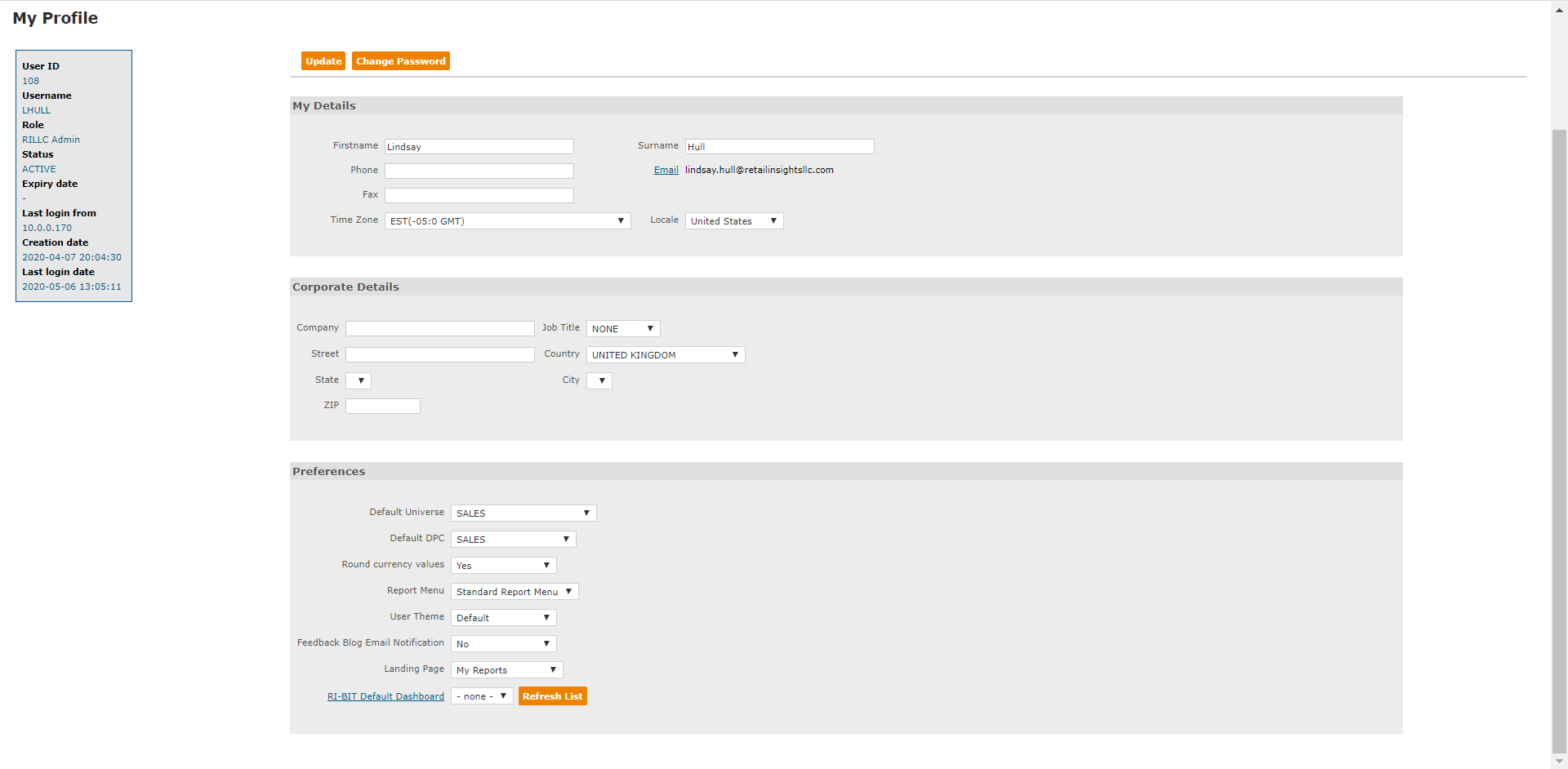Open the default dashboard none dropdown
Viewport: 1568px width, 769px height.
click(482, 696)
